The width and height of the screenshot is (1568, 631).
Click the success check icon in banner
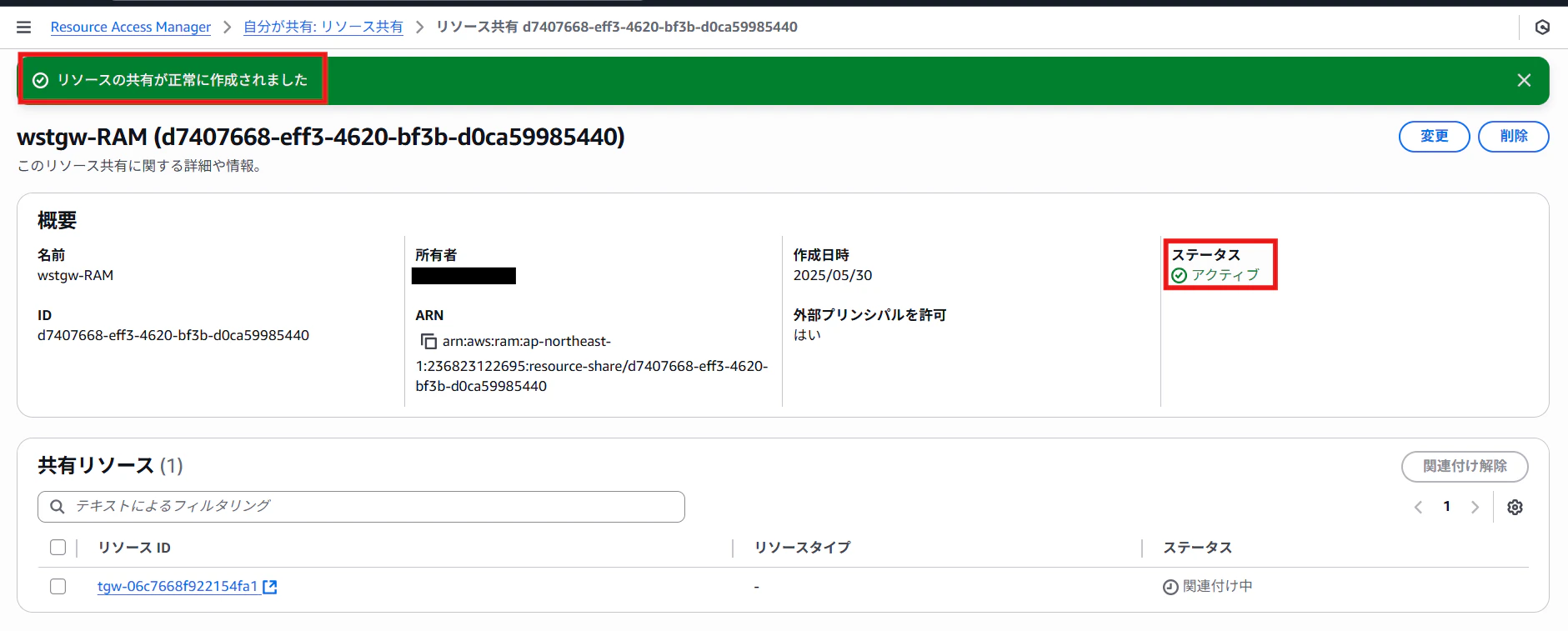pos(40,80)
